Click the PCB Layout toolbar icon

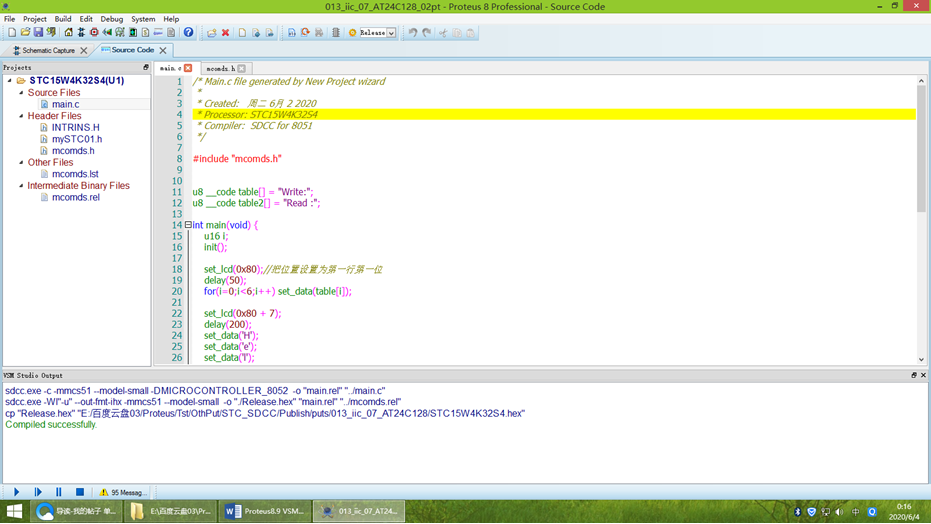(94, 33)
